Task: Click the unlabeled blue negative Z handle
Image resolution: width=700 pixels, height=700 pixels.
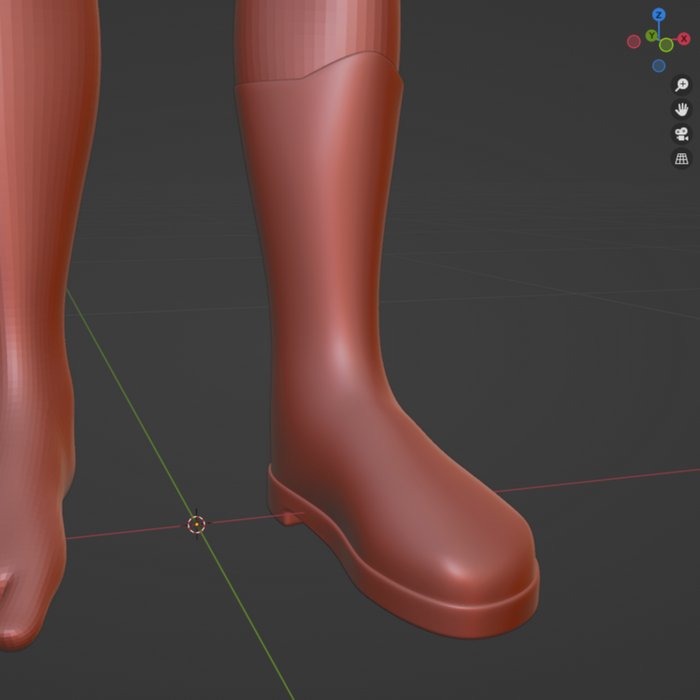Action: (659, 66)
